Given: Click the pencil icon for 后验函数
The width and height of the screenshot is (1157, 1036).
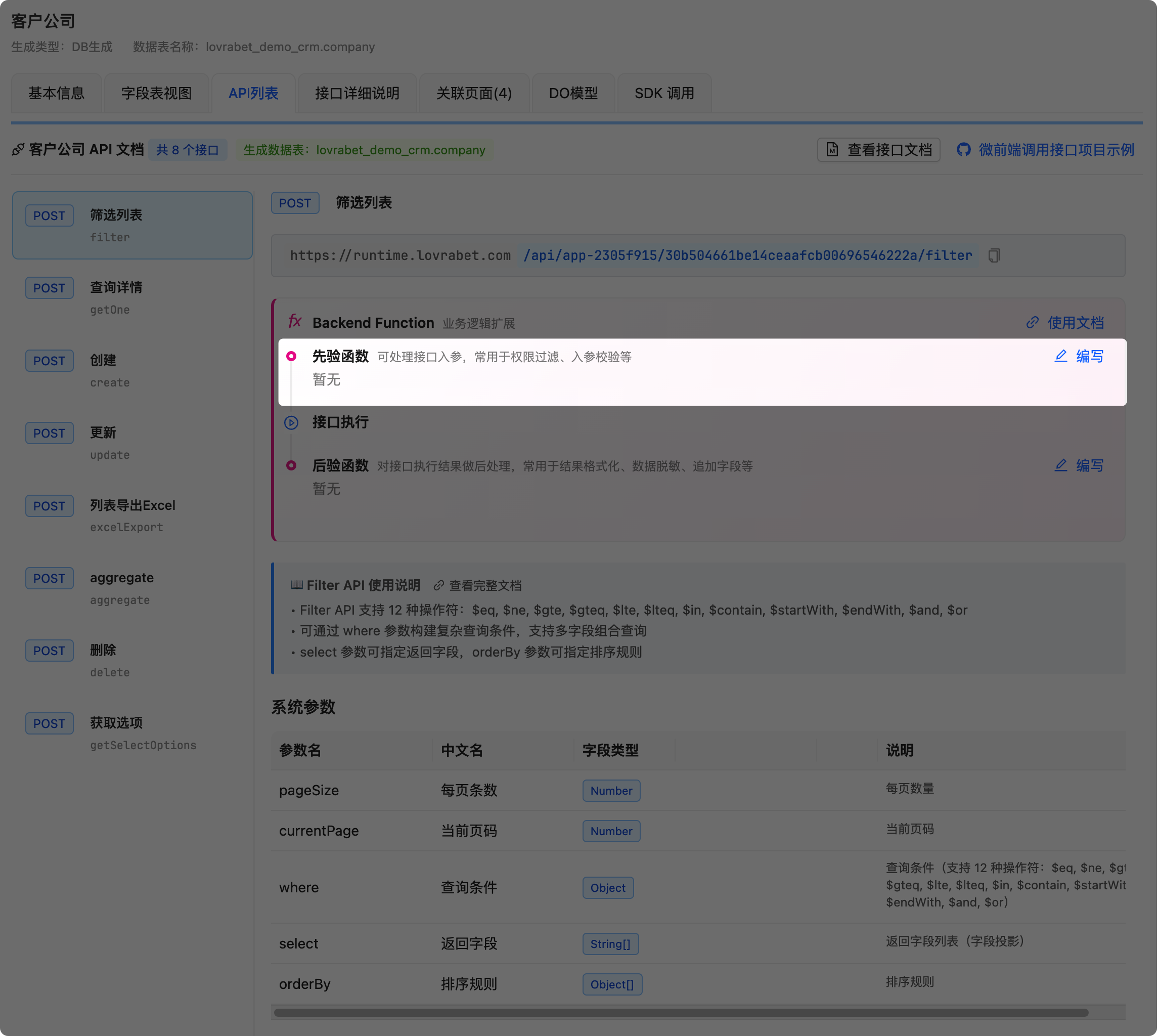Looking at the screenshot, I should pyautogui.click(x=1060, y=465).
